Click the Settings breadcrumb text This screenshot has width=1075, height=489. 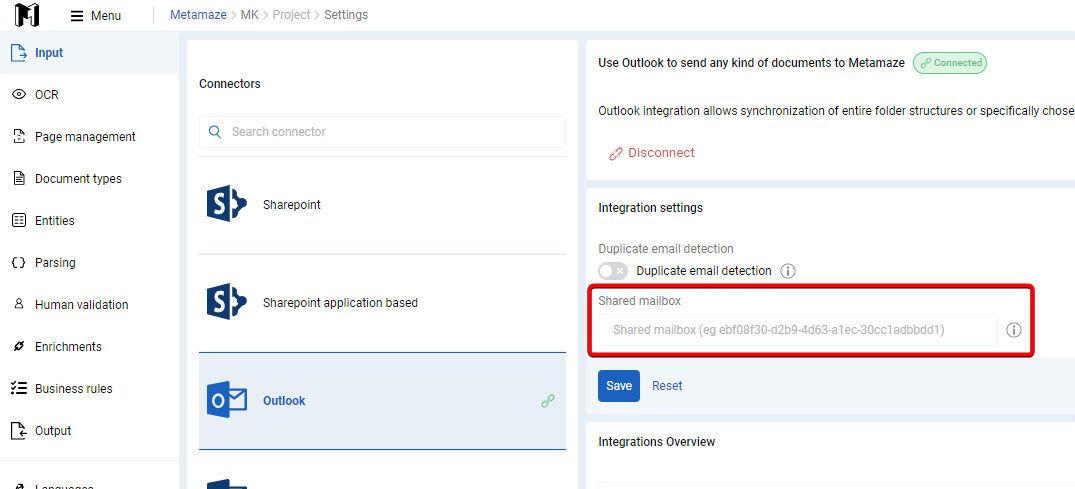[346, 14]
